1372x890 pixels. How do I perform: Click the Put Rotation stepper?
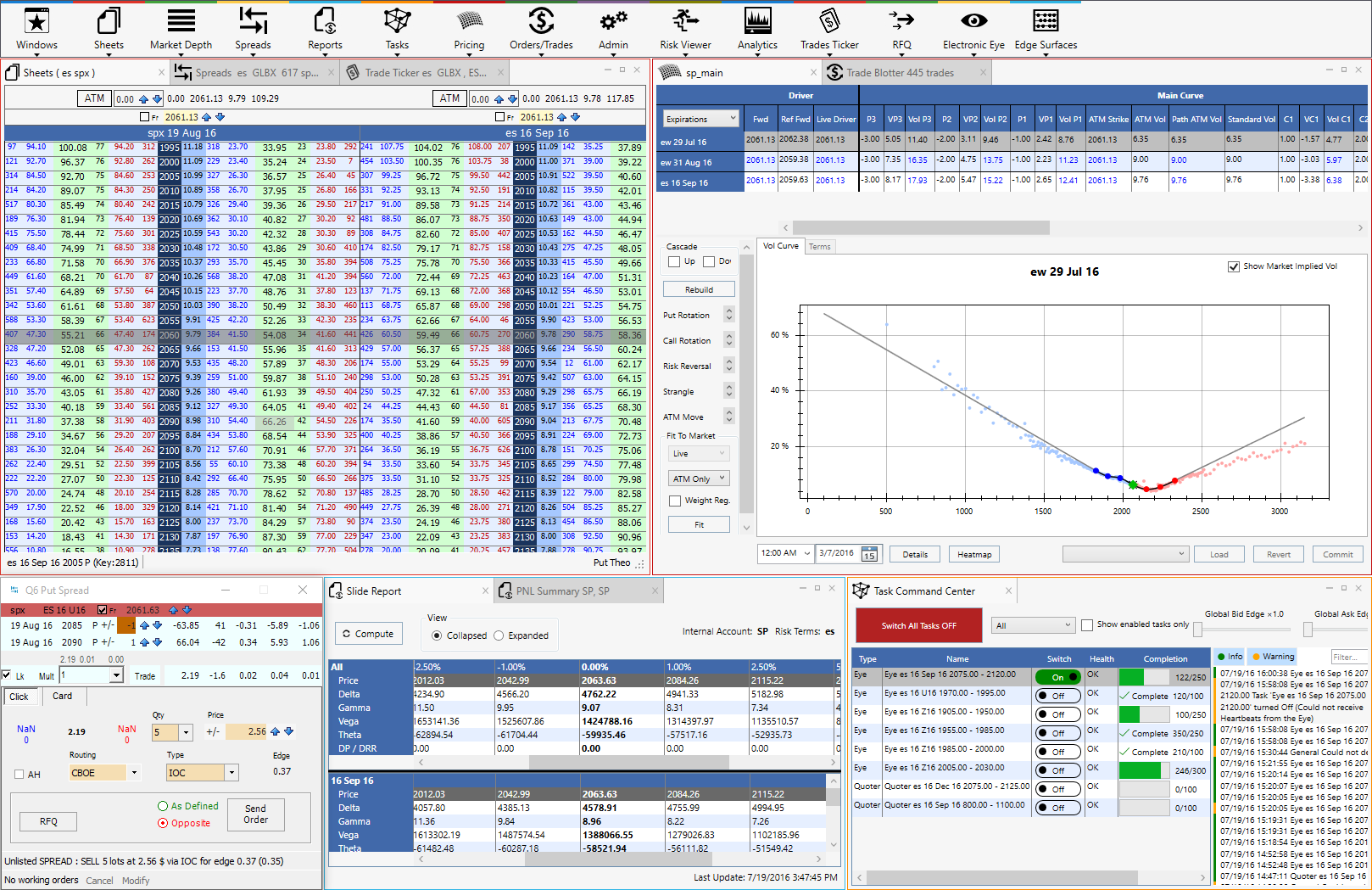click(728, 315)
